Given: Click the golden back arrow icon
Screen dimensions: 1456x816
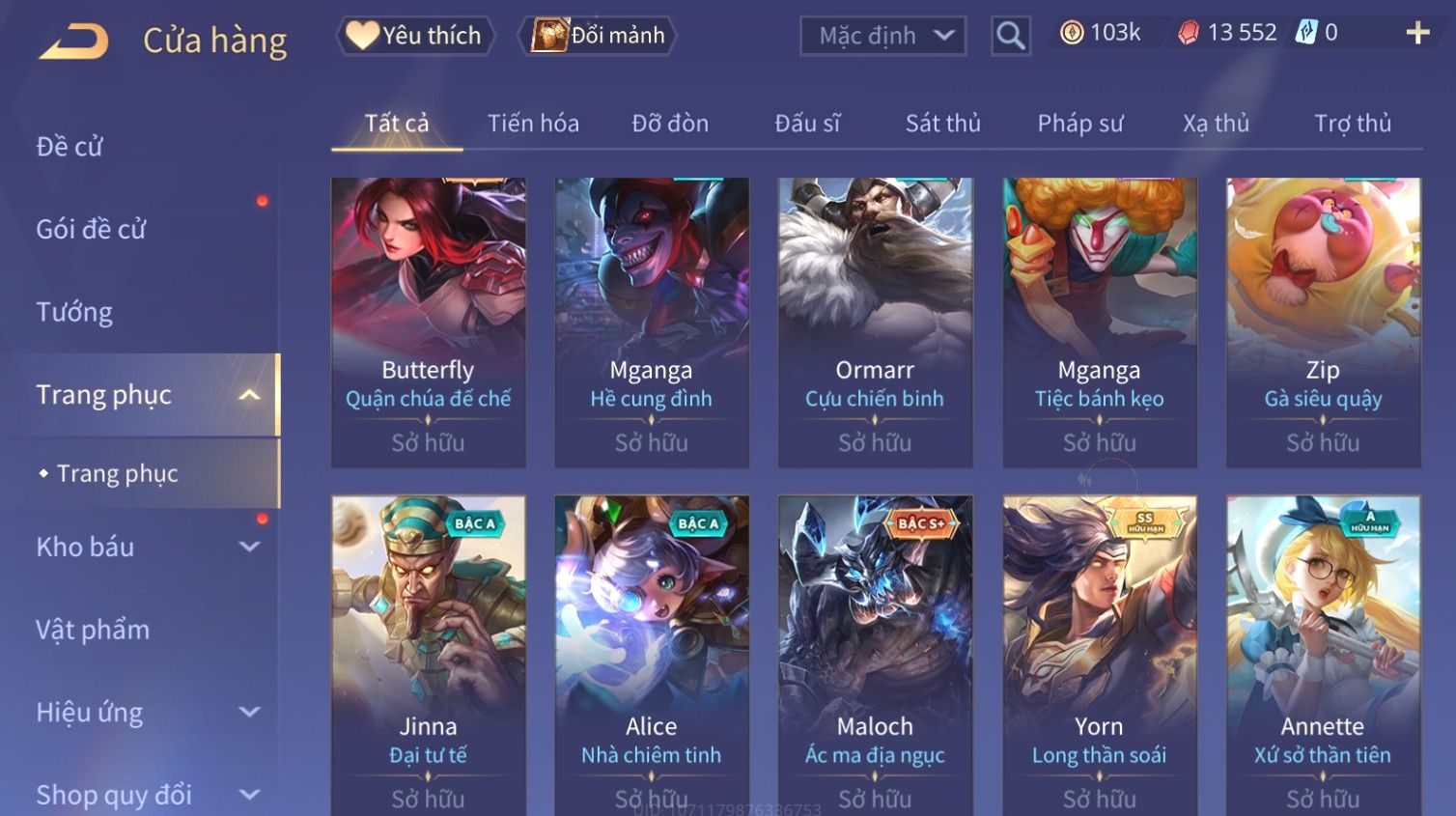Looking at the screenshot, I should (x=73, y=41).
